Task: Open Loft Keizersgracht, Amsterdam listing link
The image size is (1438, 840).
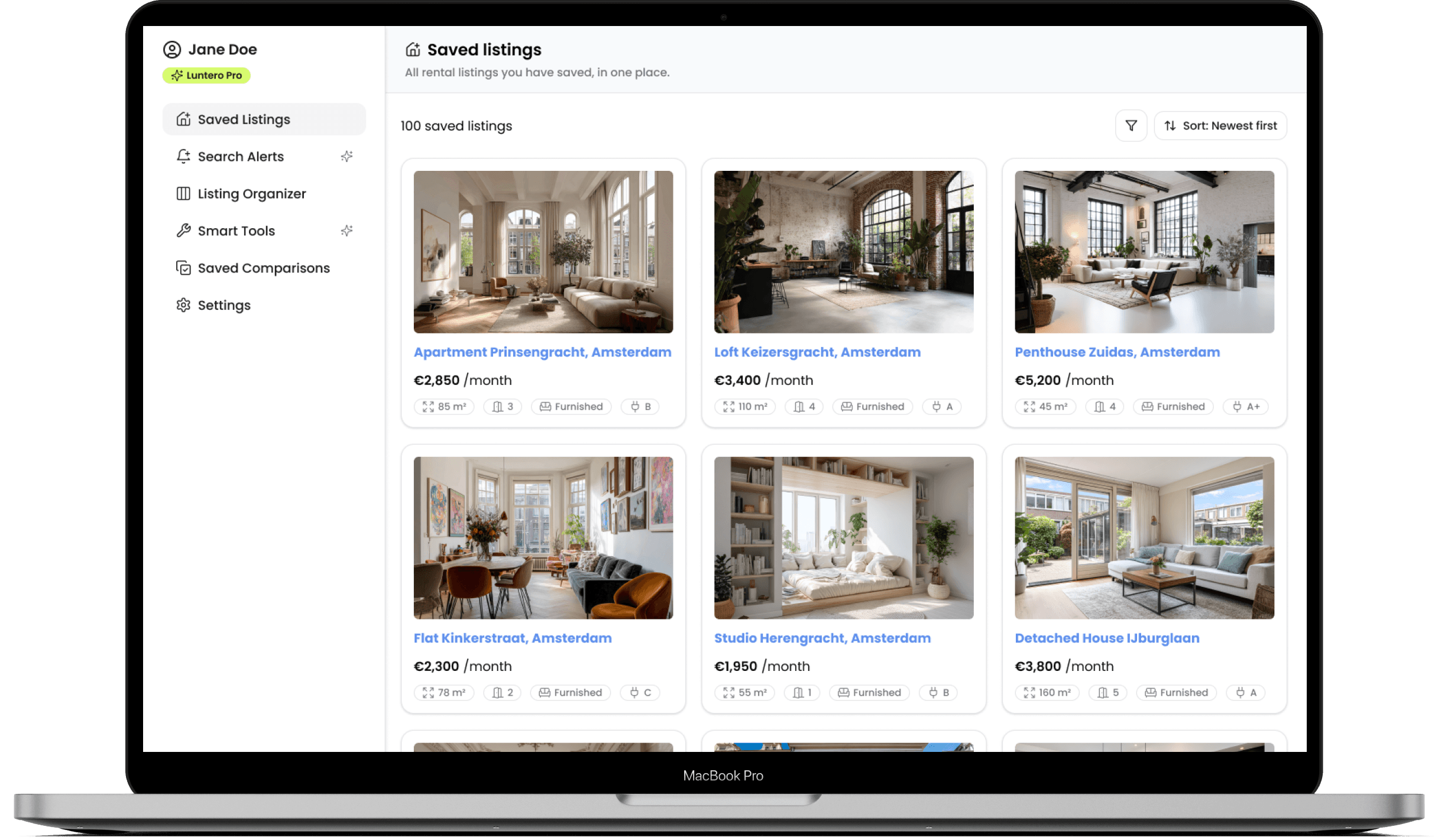Action: point(817,352)
